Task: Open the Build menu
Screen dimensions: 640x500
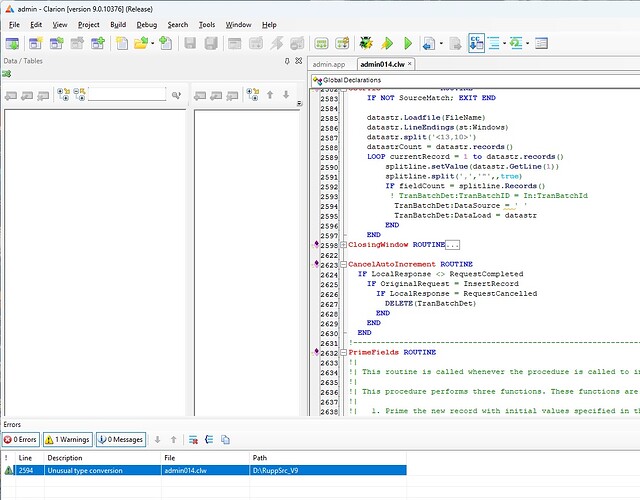Action: [118, 25]
